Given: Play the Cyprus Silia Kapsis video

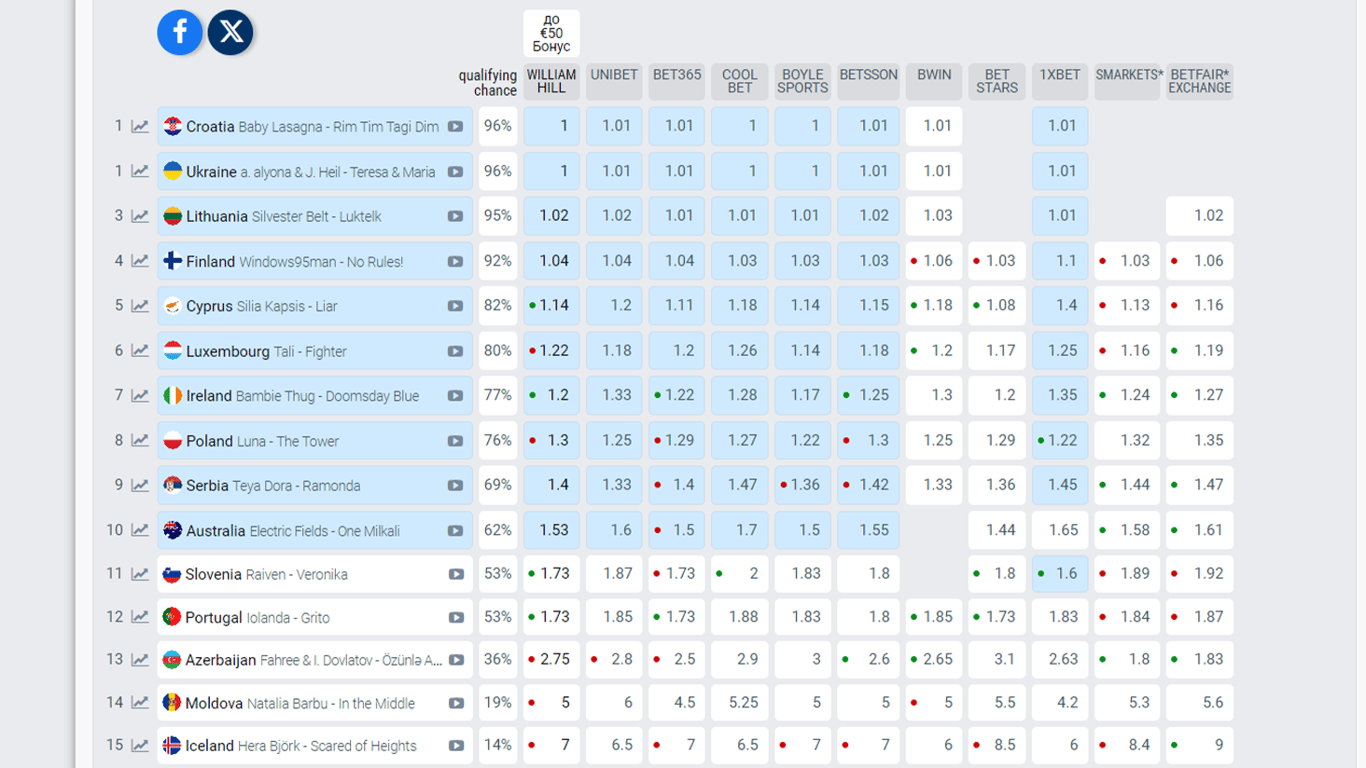Looking at the screenshot, I should (455, 307).
